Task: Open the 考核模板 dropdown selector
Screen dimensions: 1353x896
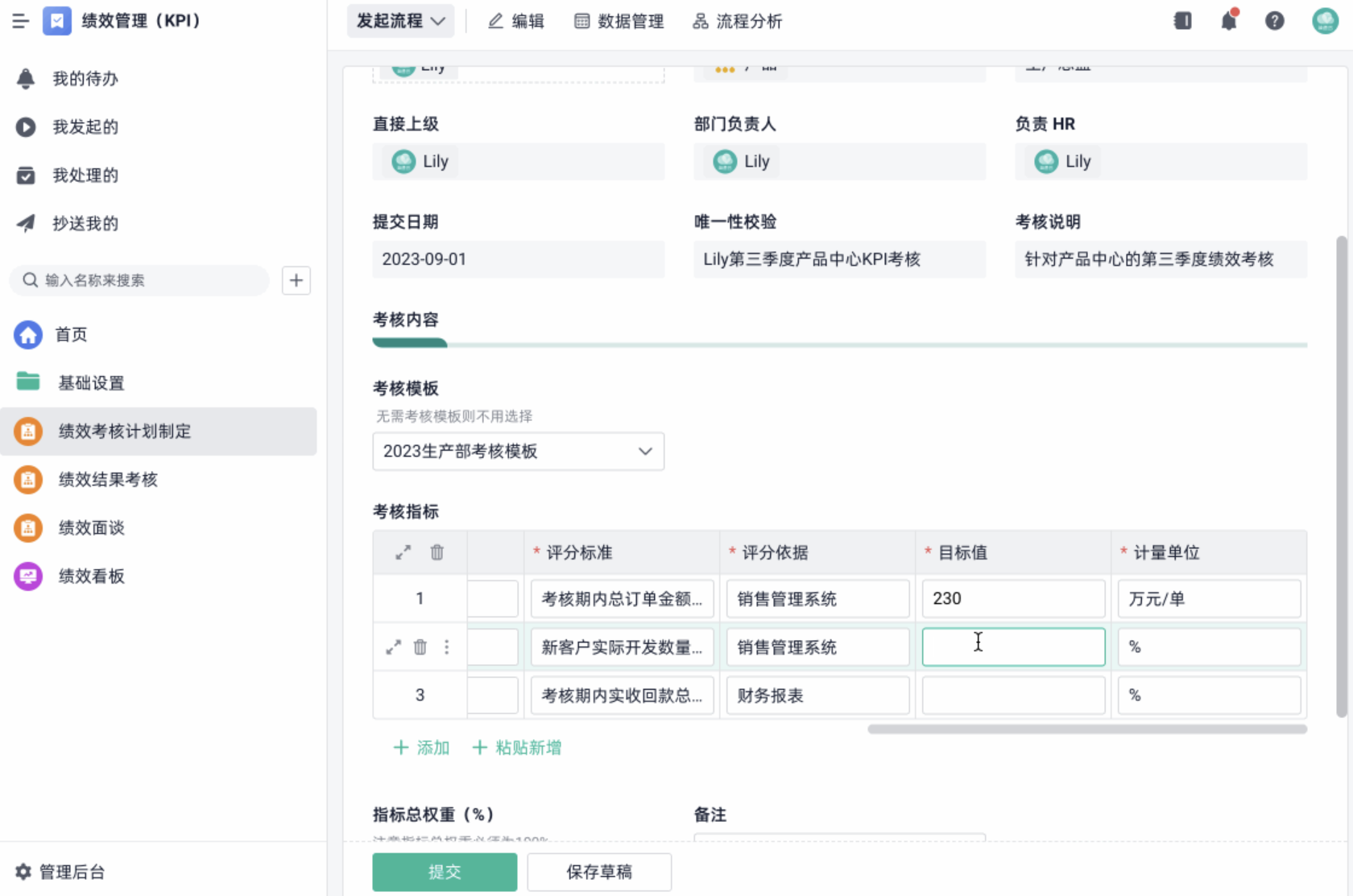Action: tap(518, 452)
